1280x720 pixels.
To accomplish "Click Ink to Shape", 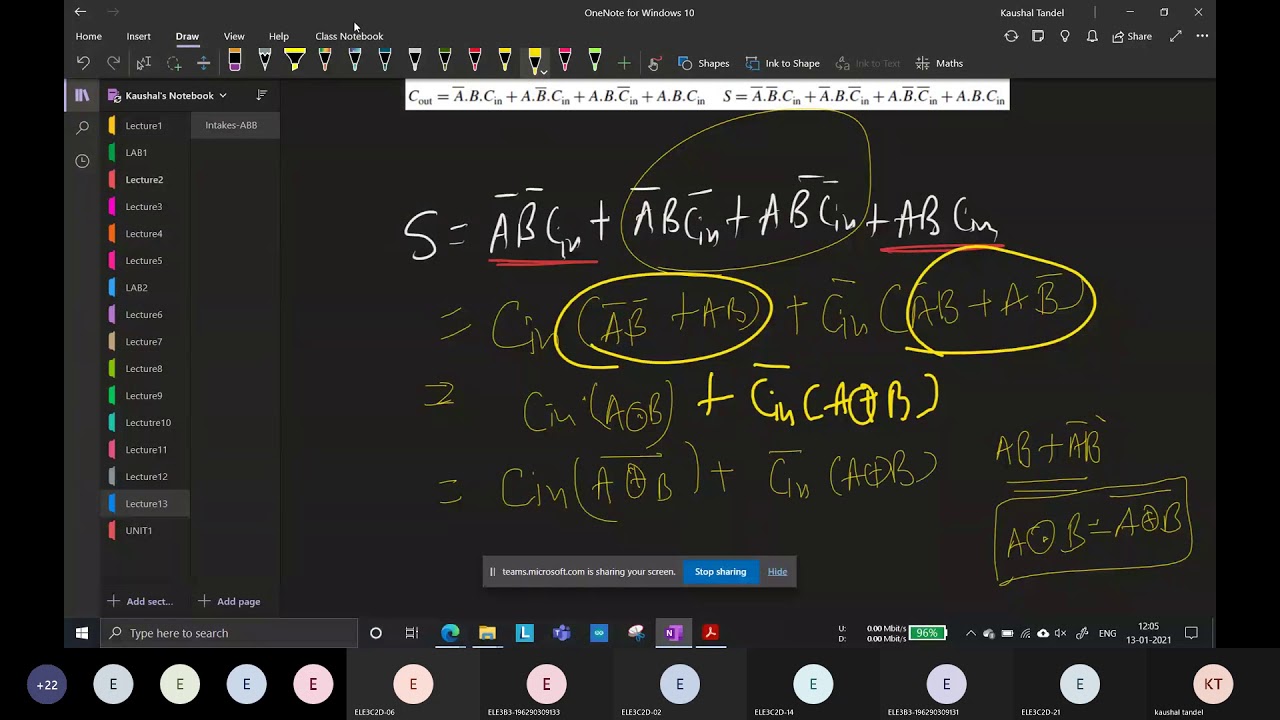I will pos(782,63).
